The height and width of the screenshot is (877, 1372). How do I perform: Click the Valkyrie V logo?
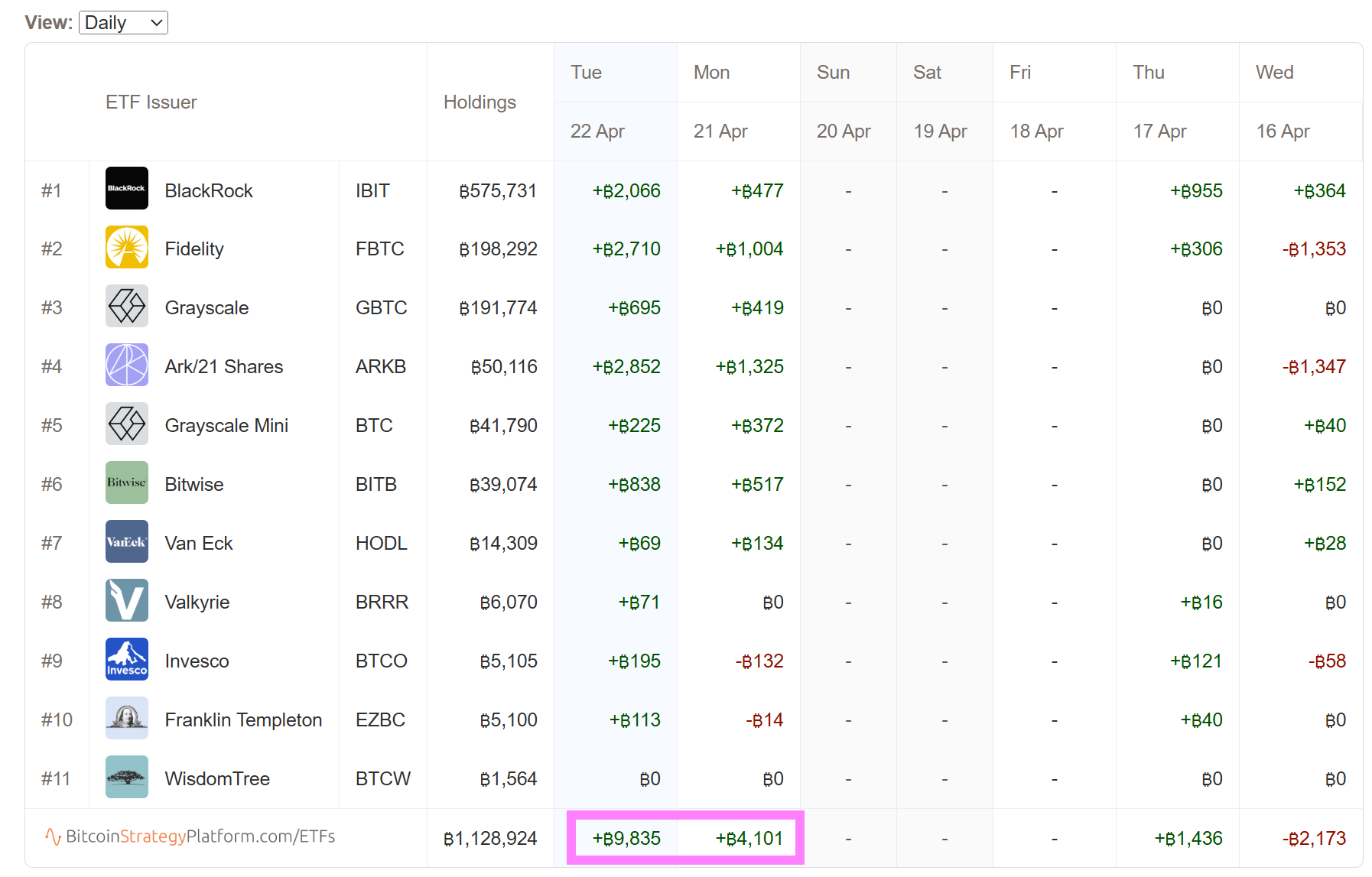point(126,600)
